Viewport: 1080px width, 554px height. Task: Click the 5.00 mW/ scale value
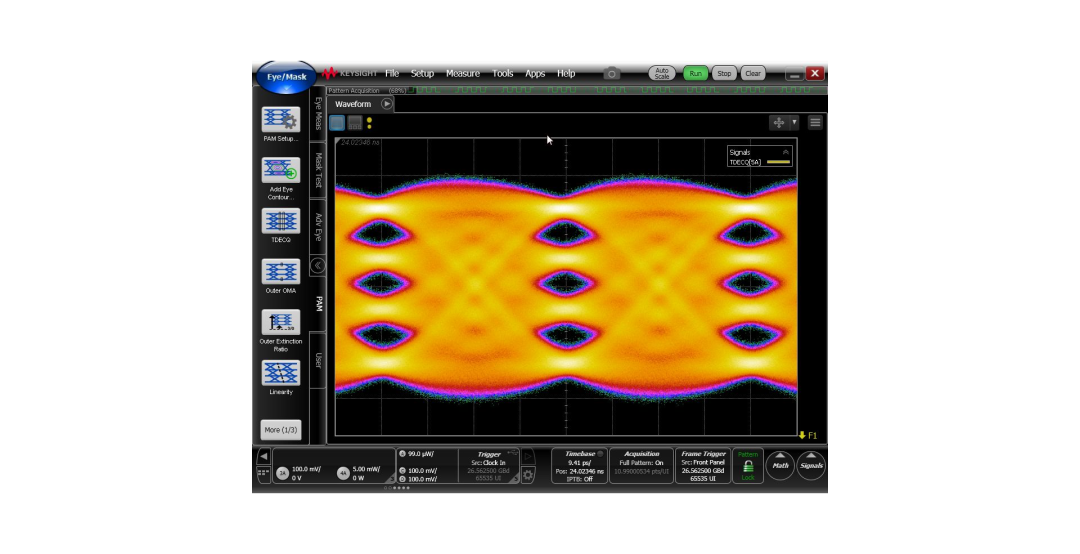[366, 469]
